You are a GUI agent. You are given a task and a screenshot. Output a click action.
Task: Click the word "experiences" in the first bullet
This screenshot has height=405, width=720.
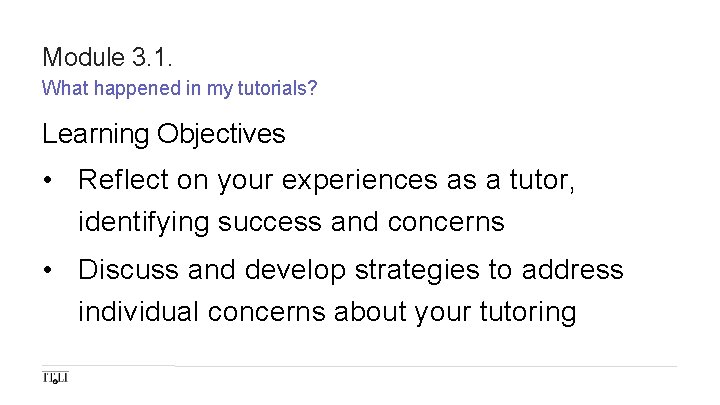[360, 181]
